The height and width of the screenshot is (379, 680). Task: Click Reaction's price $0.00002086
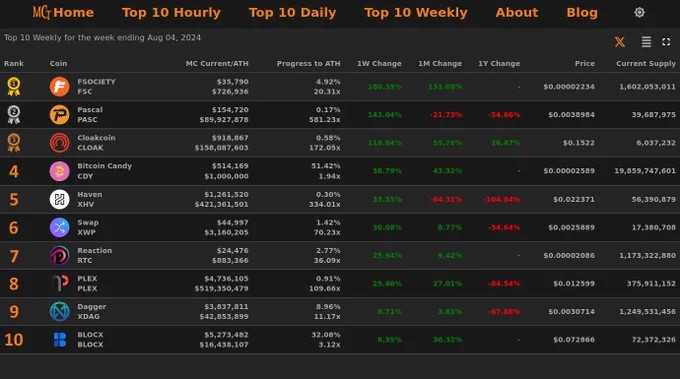coord(569,255)
